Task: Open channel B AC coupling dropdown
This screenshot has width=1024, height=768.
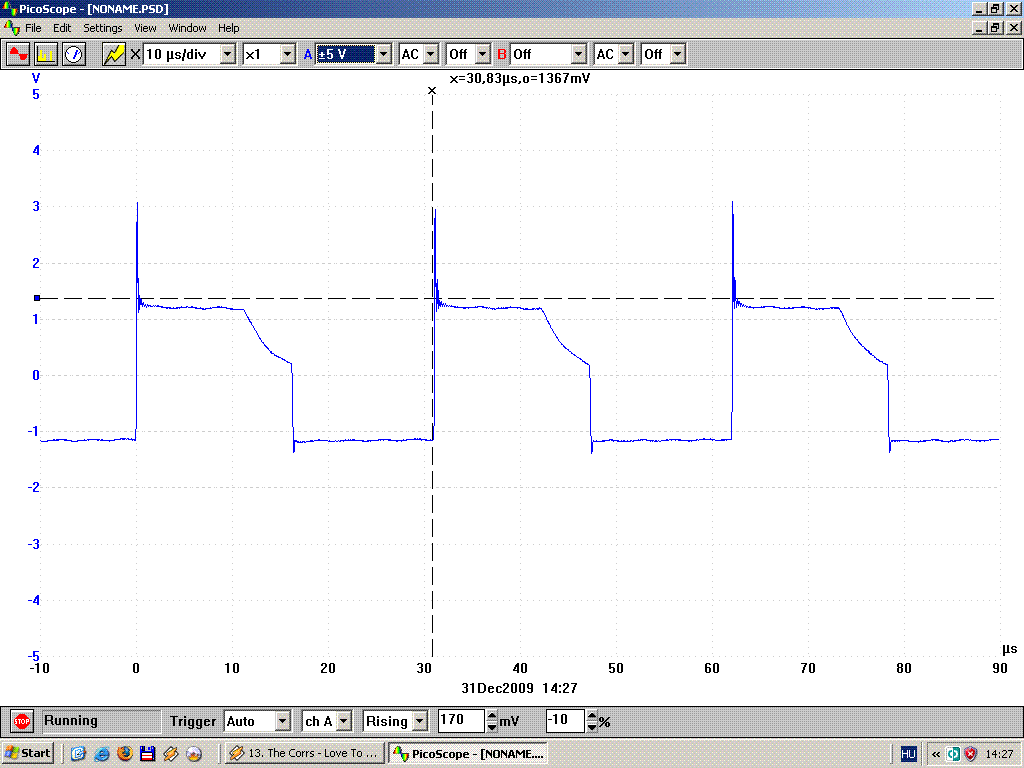Action: pos(626,54)
